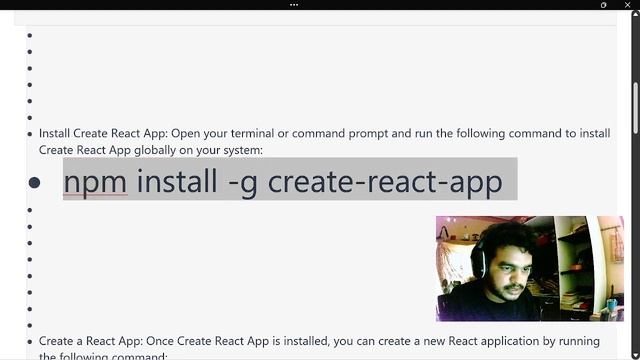Click the vertical scrollbar thumb
Viewport: 640px width, 360px height.
coord(636,107)
